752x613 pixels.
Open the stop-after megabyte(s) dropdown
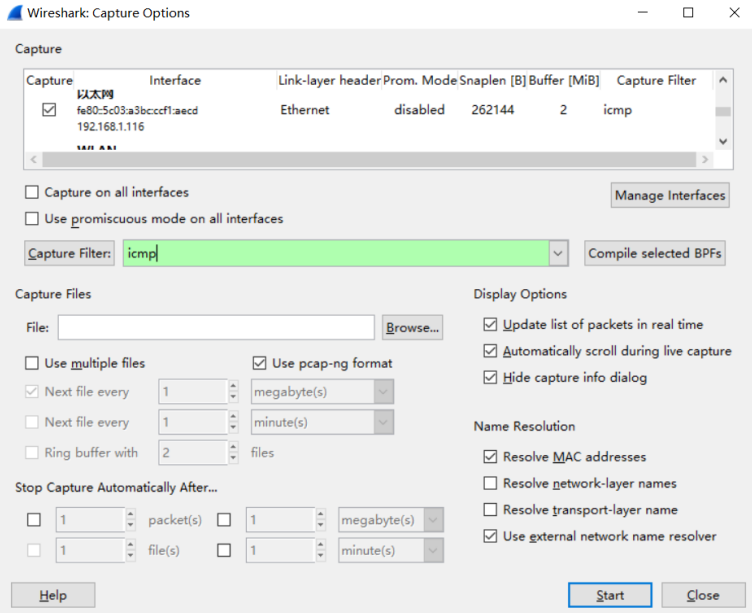point(433,520)
